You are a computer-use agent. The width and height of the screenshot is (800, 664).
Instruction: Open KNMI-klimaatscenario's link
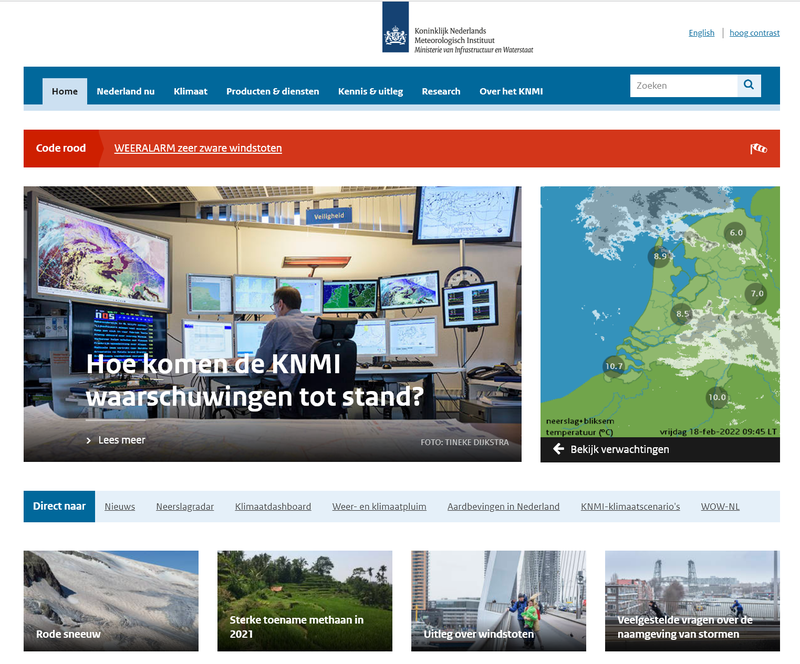(630, 506)
